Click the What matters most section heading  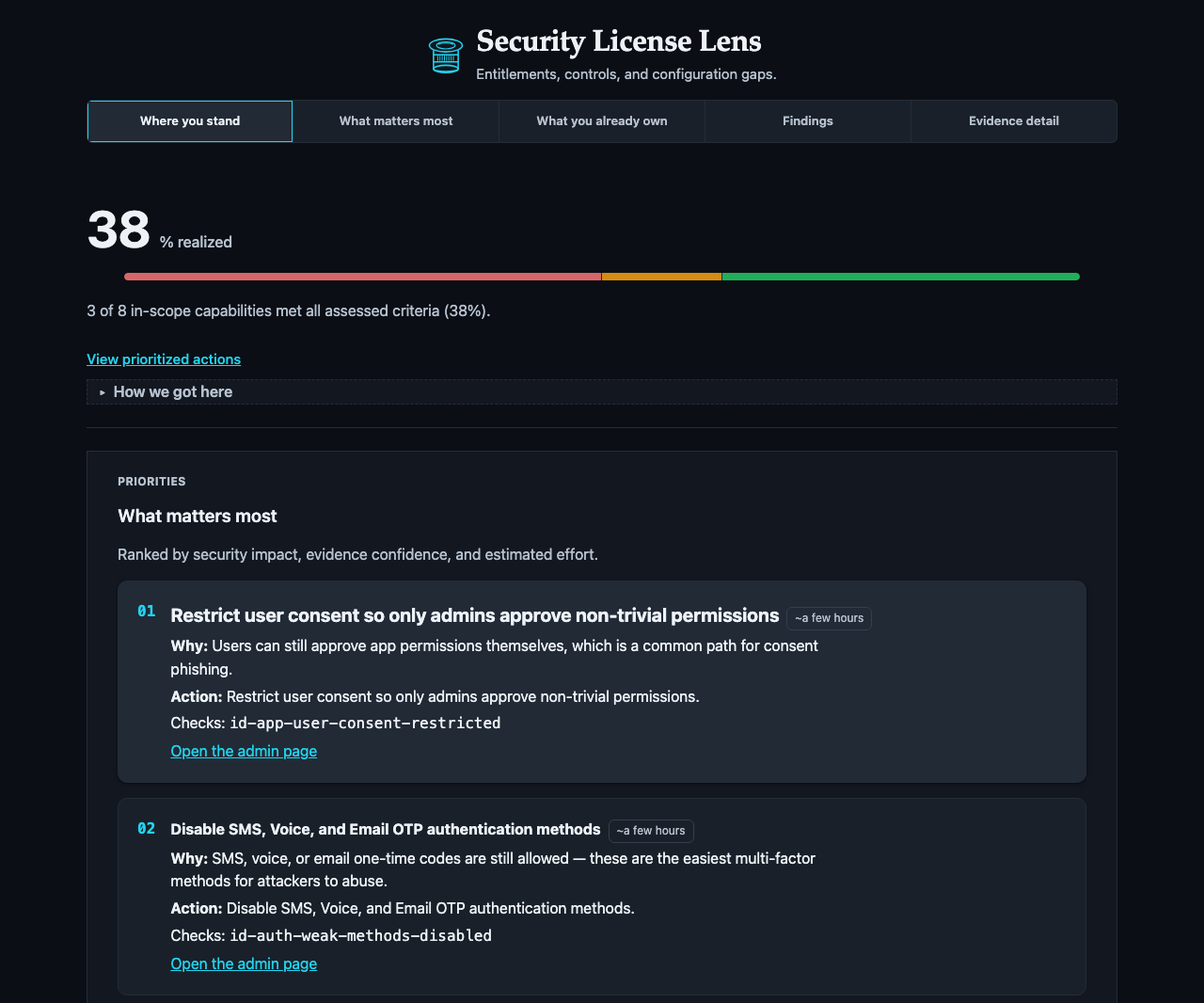198,516
